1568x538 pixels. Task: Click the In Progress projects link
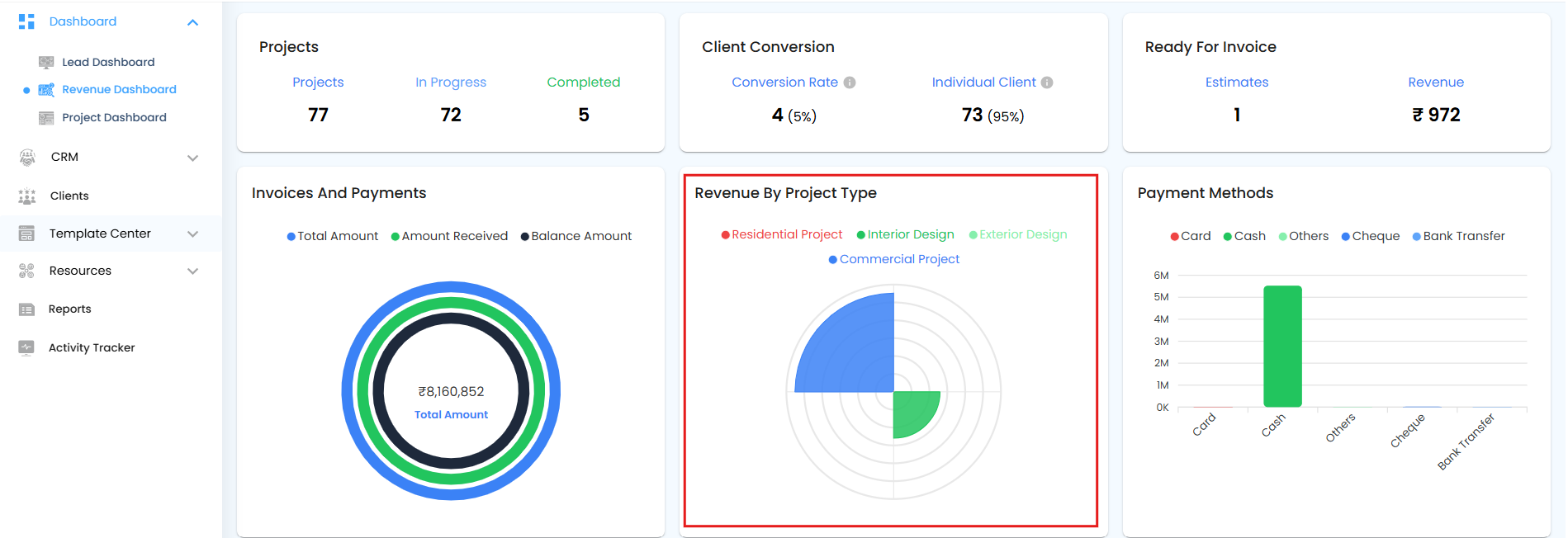point(451,83)
